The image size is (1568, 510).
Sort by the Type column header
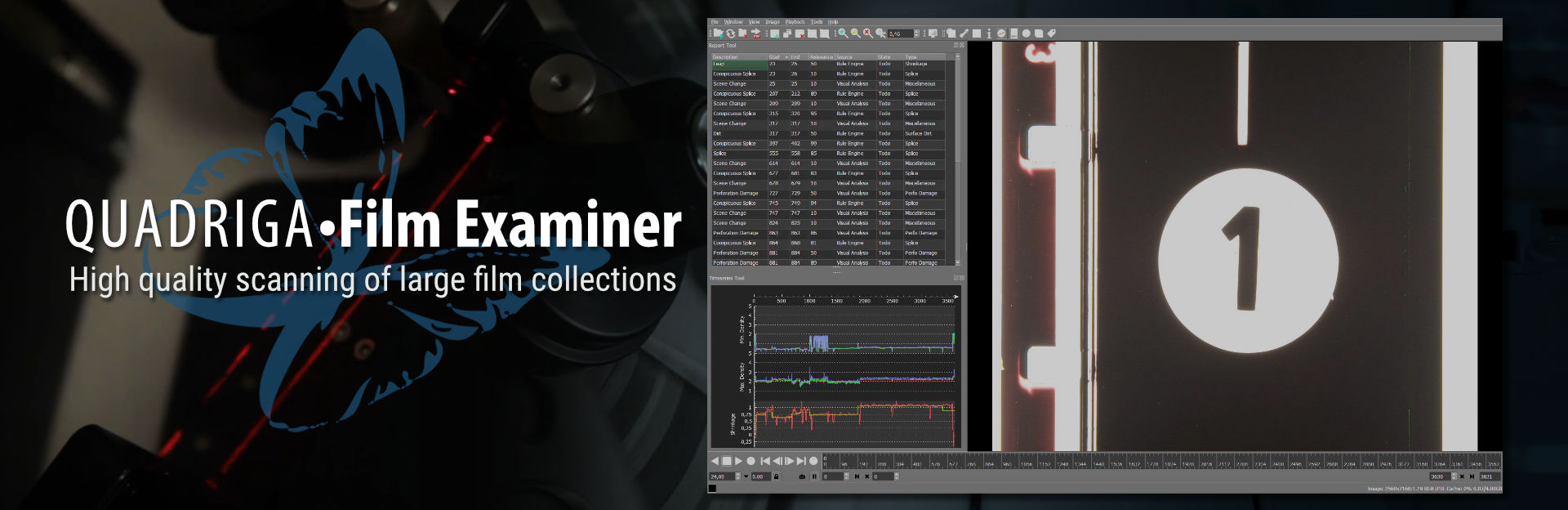924,57
